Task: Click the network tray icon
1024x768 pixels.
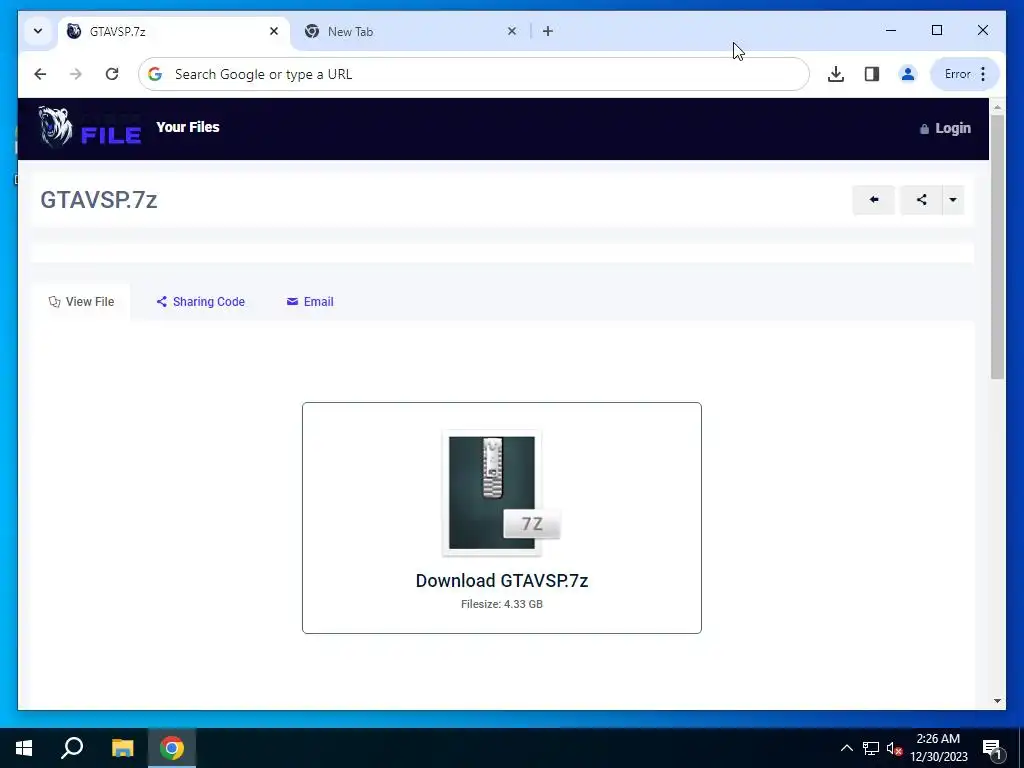Action: tap(871, 748)
